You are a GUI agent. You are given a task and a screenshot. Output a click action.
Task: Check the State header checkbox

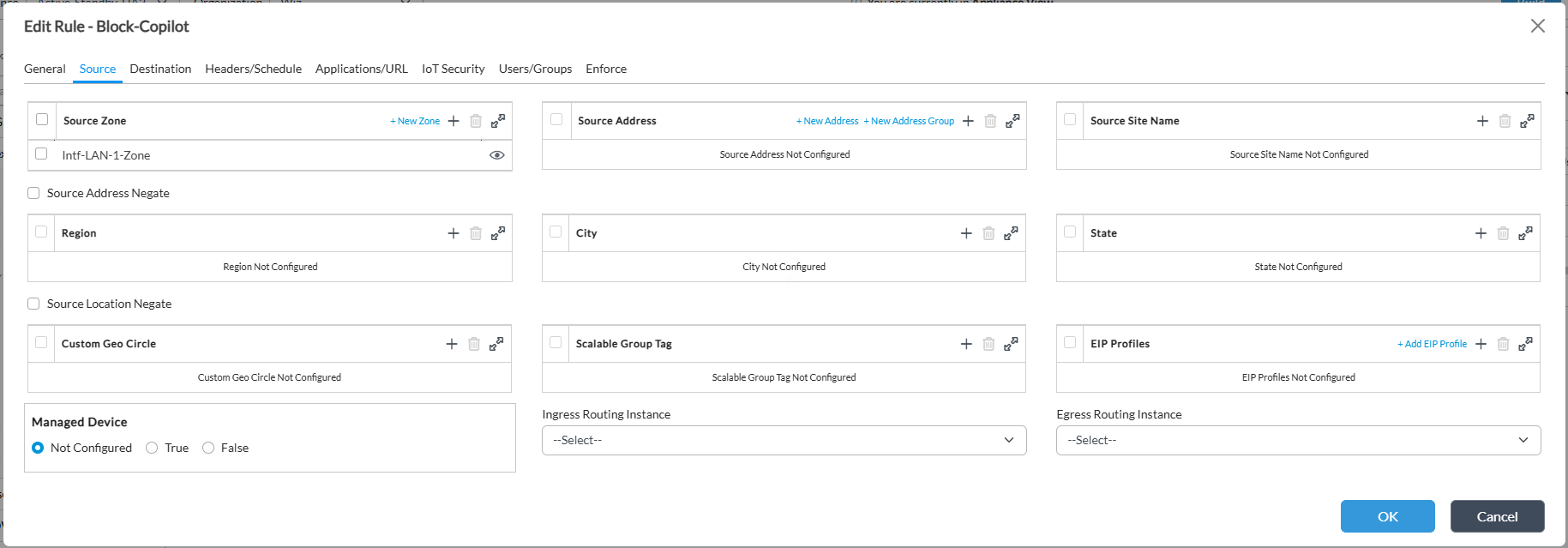pyautogui.click(x=1070, y=232)
